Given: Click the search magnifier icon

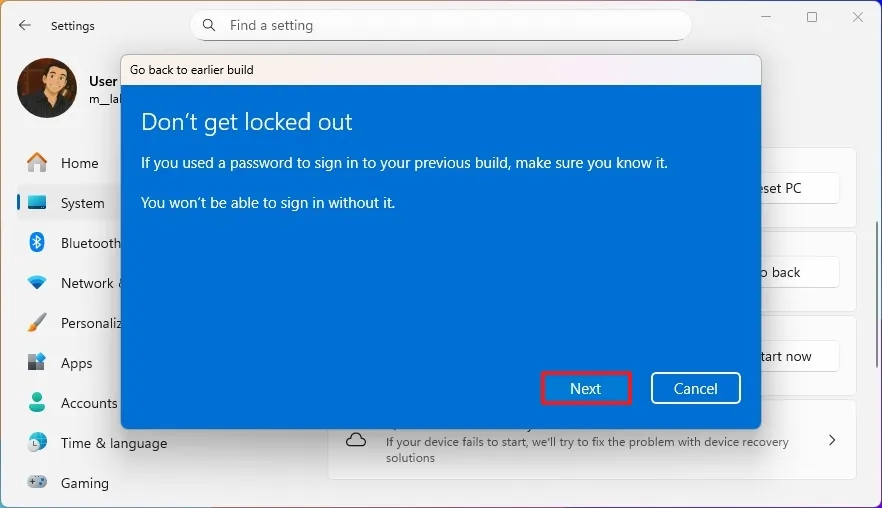Looking at the screenshot, I should [x=209, y=25].
